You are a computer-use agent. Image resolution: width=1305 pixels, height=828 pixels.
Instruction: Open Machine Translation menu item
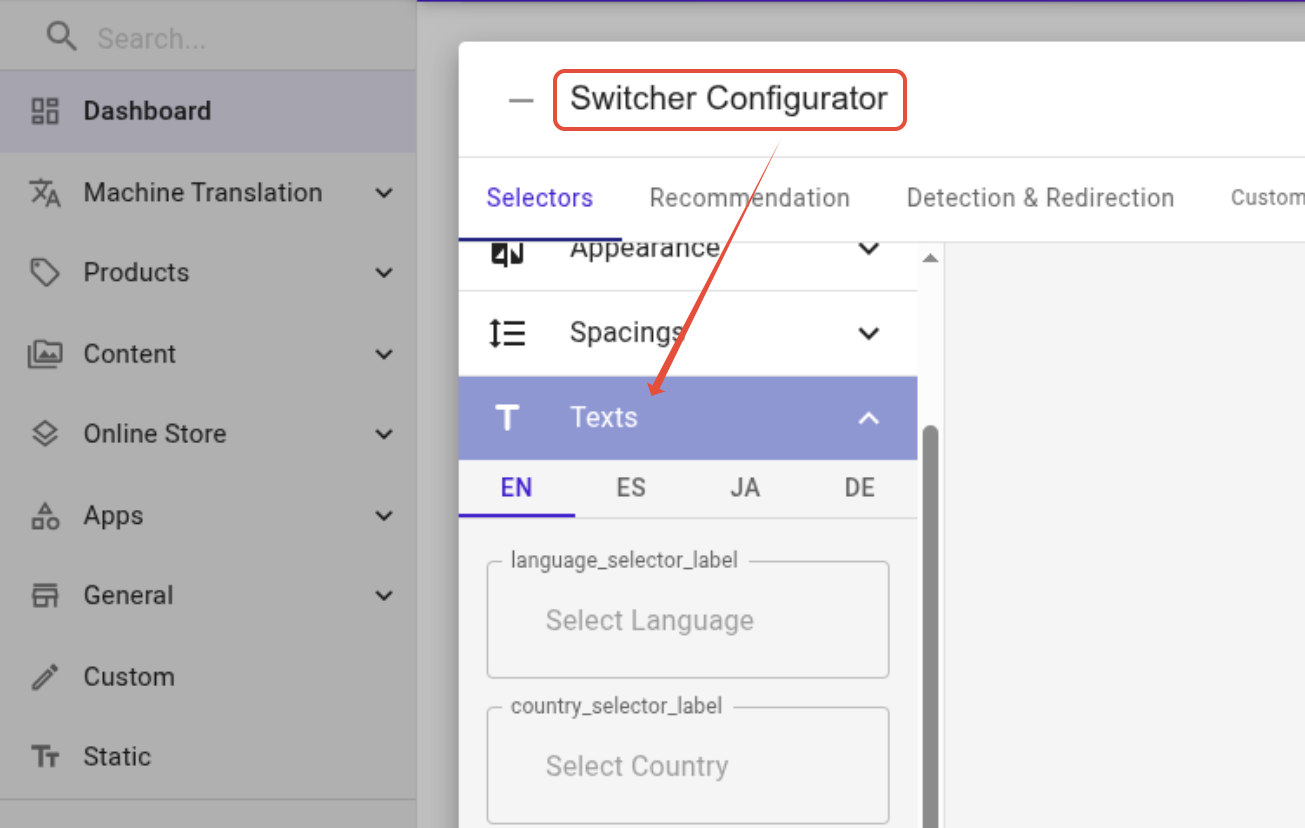coord(203,192)
